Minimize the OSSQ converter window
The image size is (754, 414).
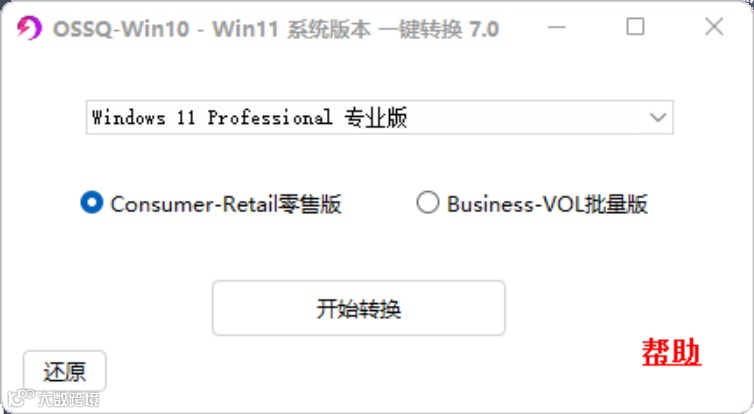coord(556,27)
